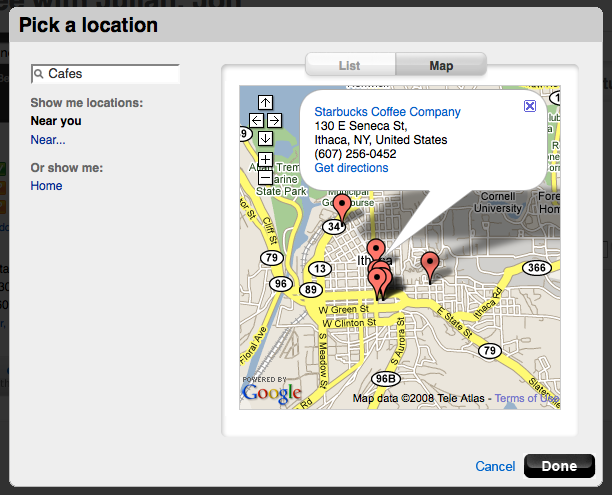Click the route 96B shield on map
The image size is (612, 495).
[386, 379]
